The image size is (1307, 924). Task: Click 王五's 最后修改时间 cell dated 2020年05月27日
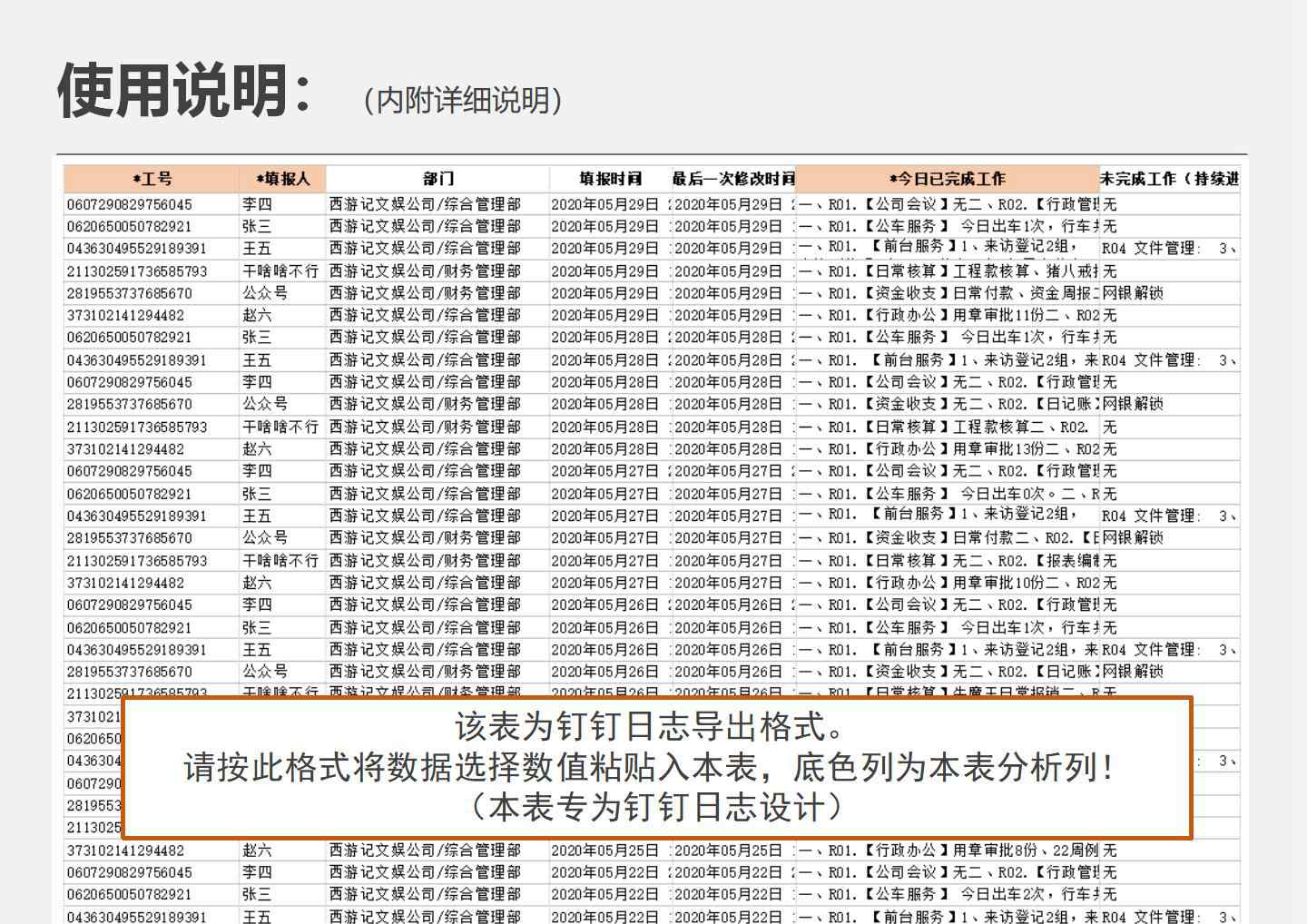[732, 516]
